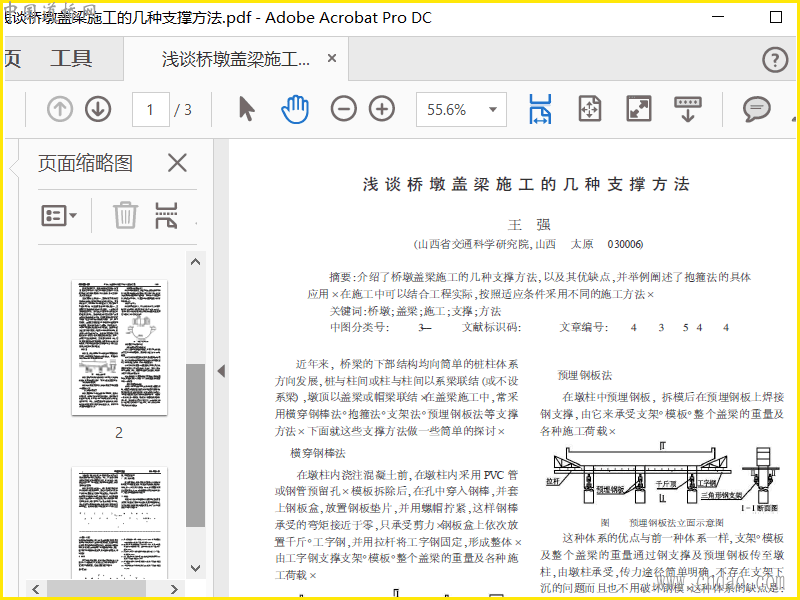Click the thumbnail panel vertical scrollbar thumb
The width and height of the screenshot is (800, 600).
tap(195, 445)
